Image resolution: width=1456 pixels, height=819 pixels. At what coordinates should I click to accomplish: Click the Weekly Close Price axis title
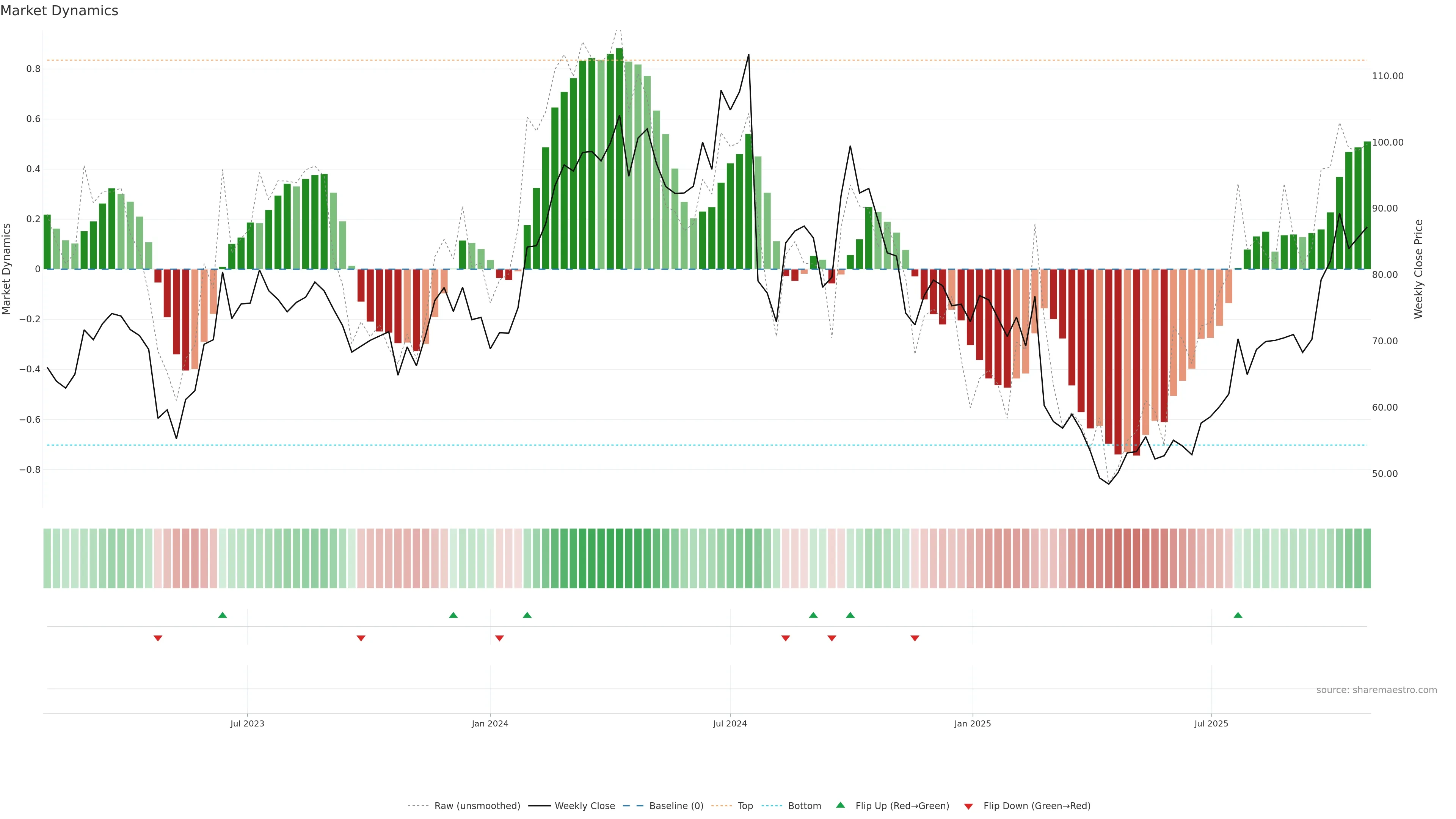(1418, 269)
